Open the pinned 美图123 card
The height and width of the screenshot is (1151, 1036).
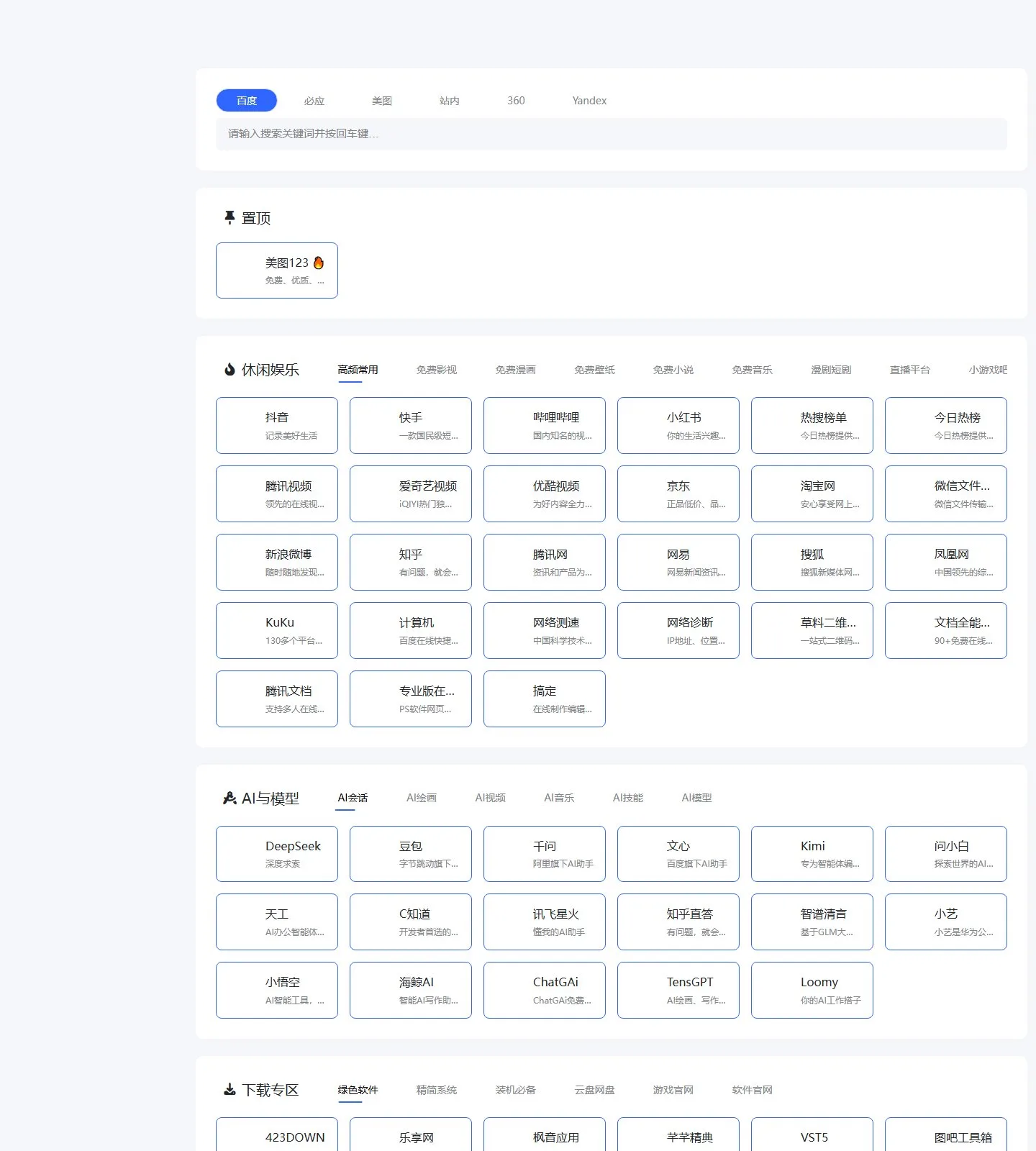coord(277,270)
